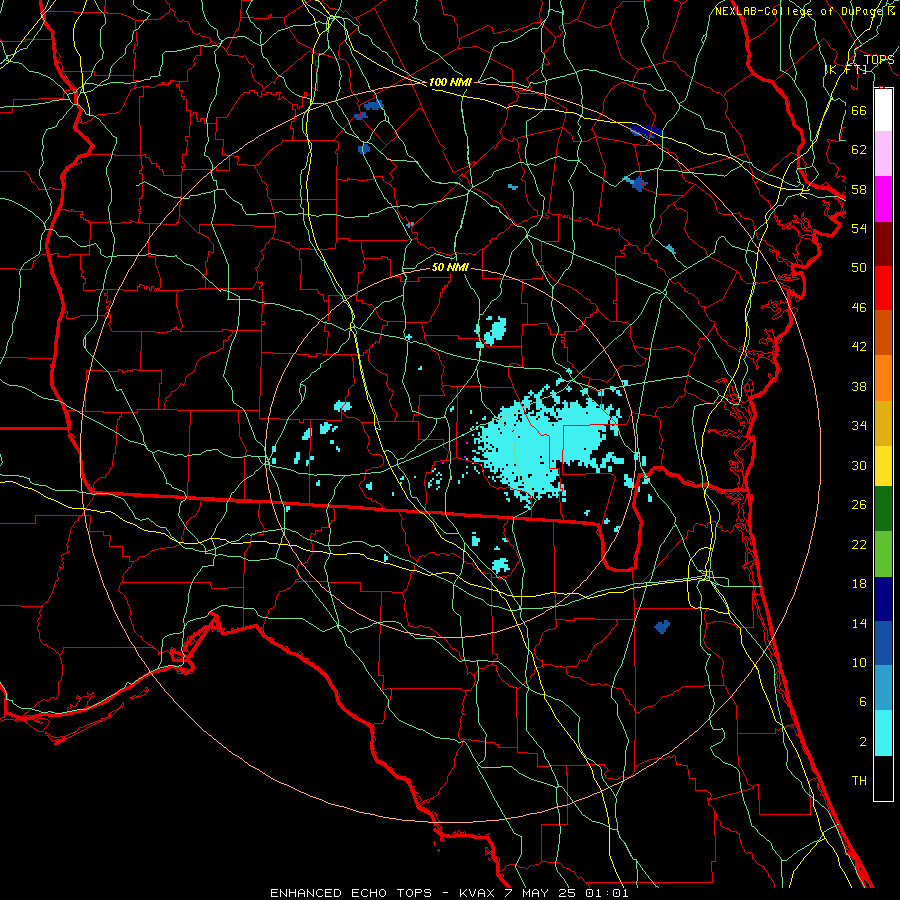Click legend value '66'
The height and width of the screenshot is (900, 900).
[x=859, y=110]
